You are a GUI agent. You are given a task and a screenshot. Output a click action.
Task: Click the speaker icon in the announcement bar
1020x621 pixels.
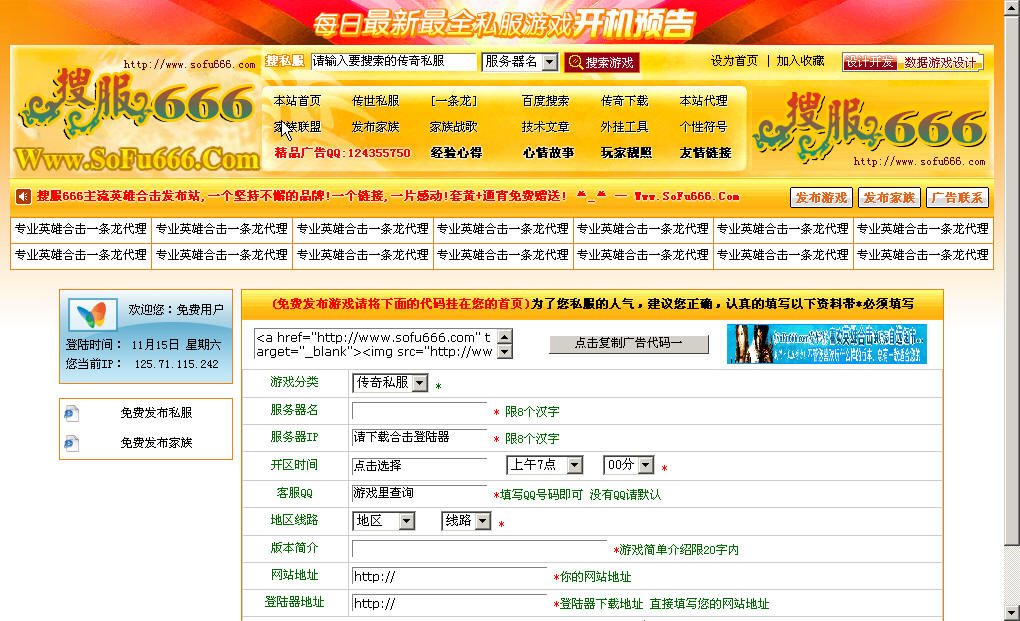point(24,196)
